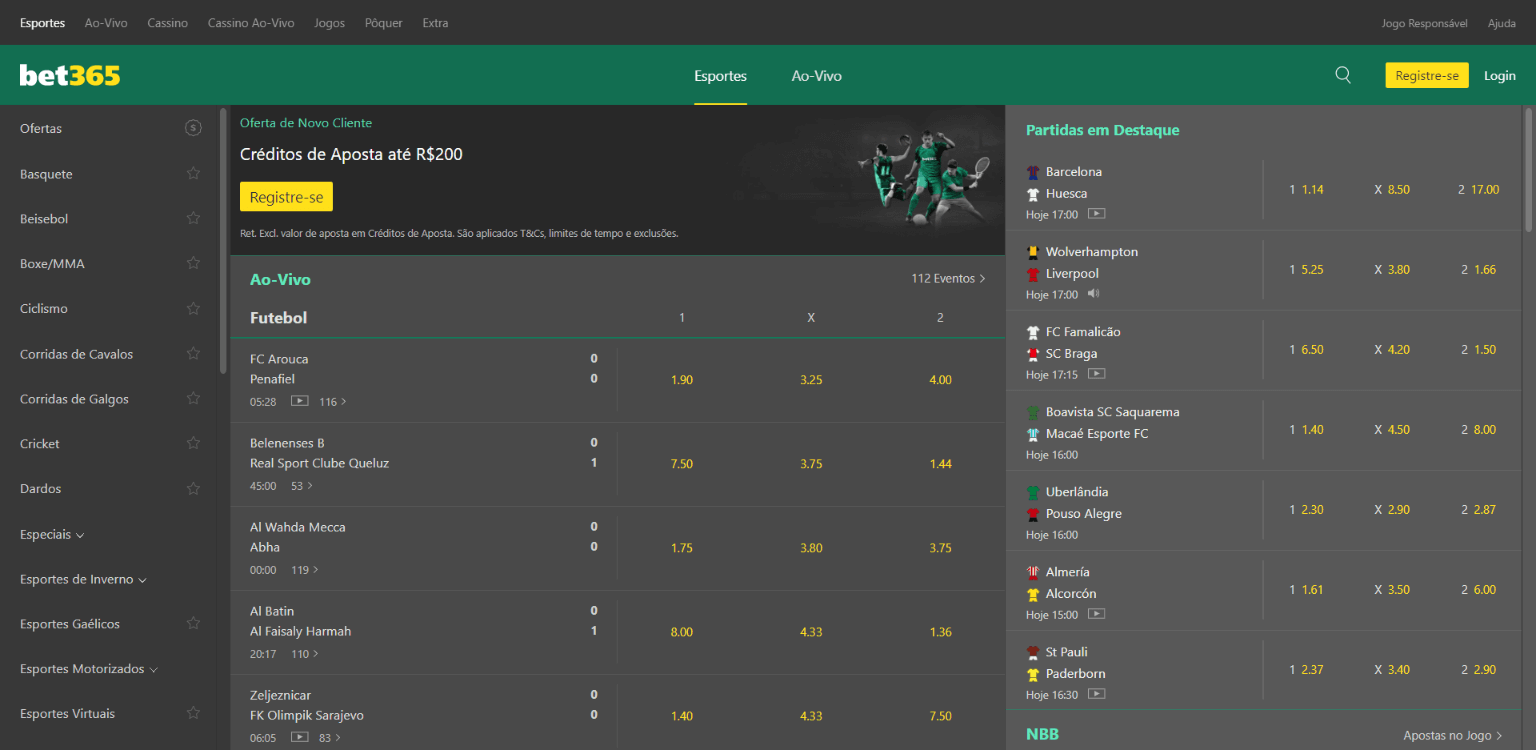Toggle the Boxe/MMA favorite star
Viewport: 1536px width, 750px height.
(x=193, y=263)
